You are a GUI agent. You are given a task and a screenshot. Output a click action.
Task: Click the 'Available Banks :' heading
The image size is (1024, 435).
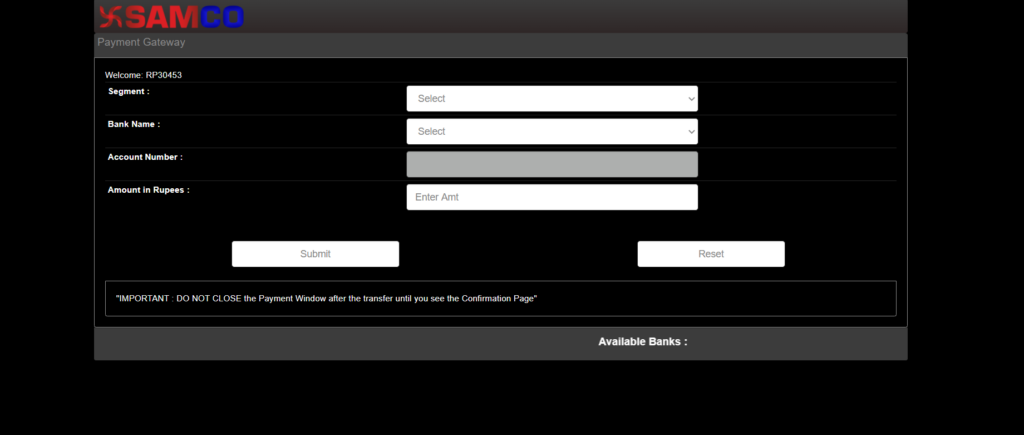tap(643, 342)
